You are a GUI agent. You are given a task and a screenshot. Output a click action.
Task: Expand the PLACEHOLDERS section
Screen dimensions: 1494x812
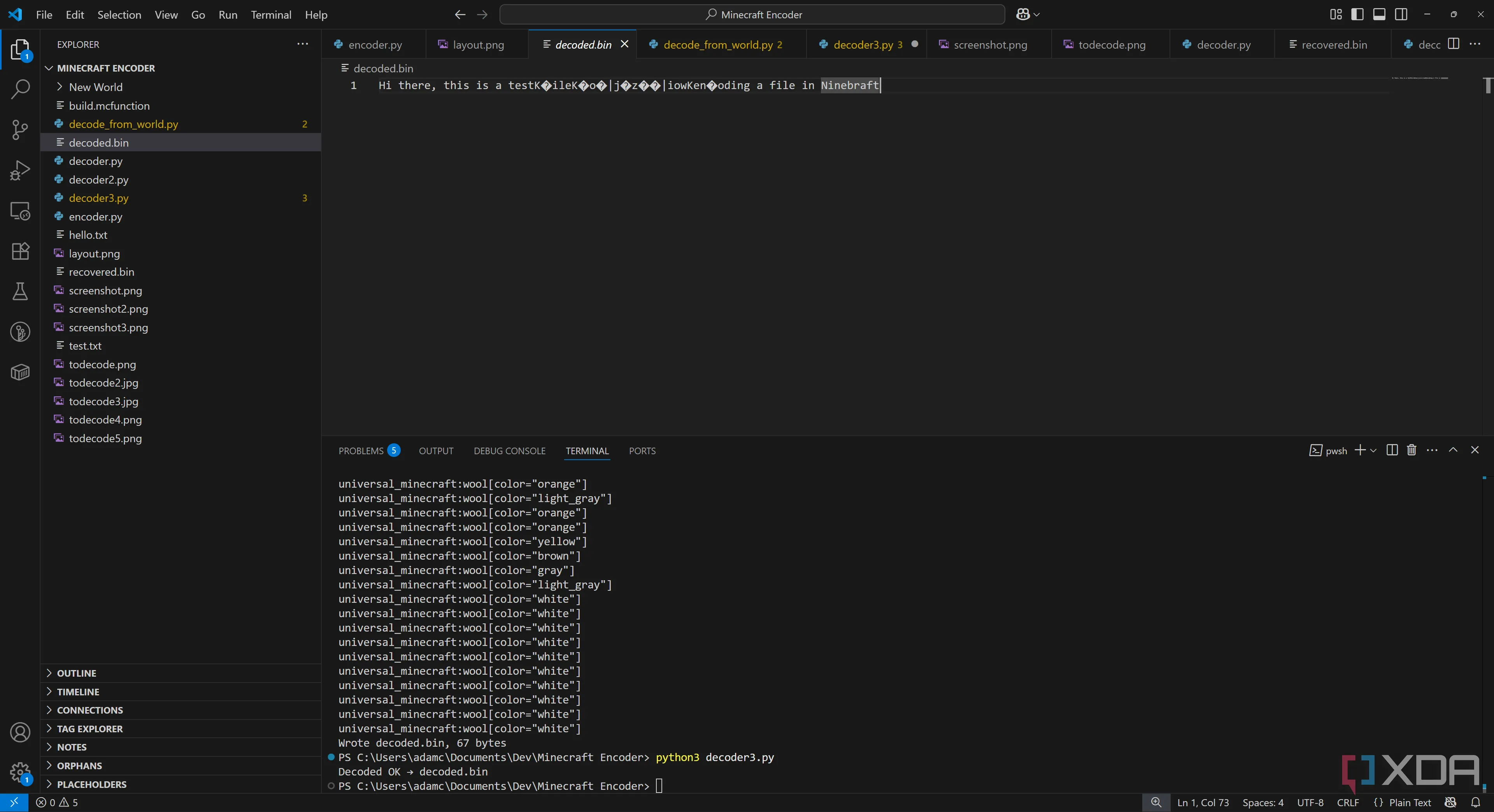[181, 784]
